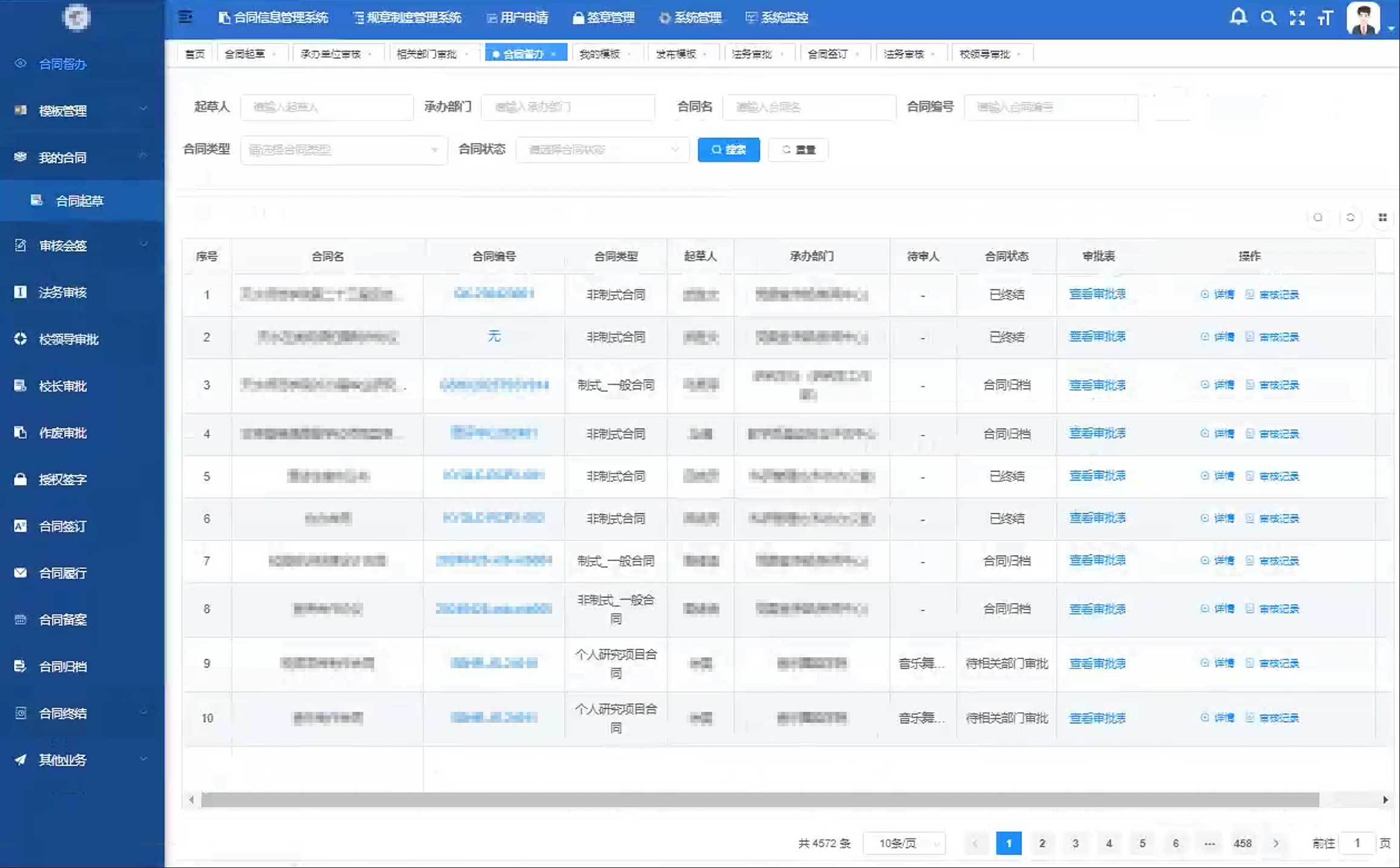Image resolution: width=1400 pixels, height=868 pixels.
Task: Collapse the sidebar with the hamburger icon
Action: click(185, 18)
